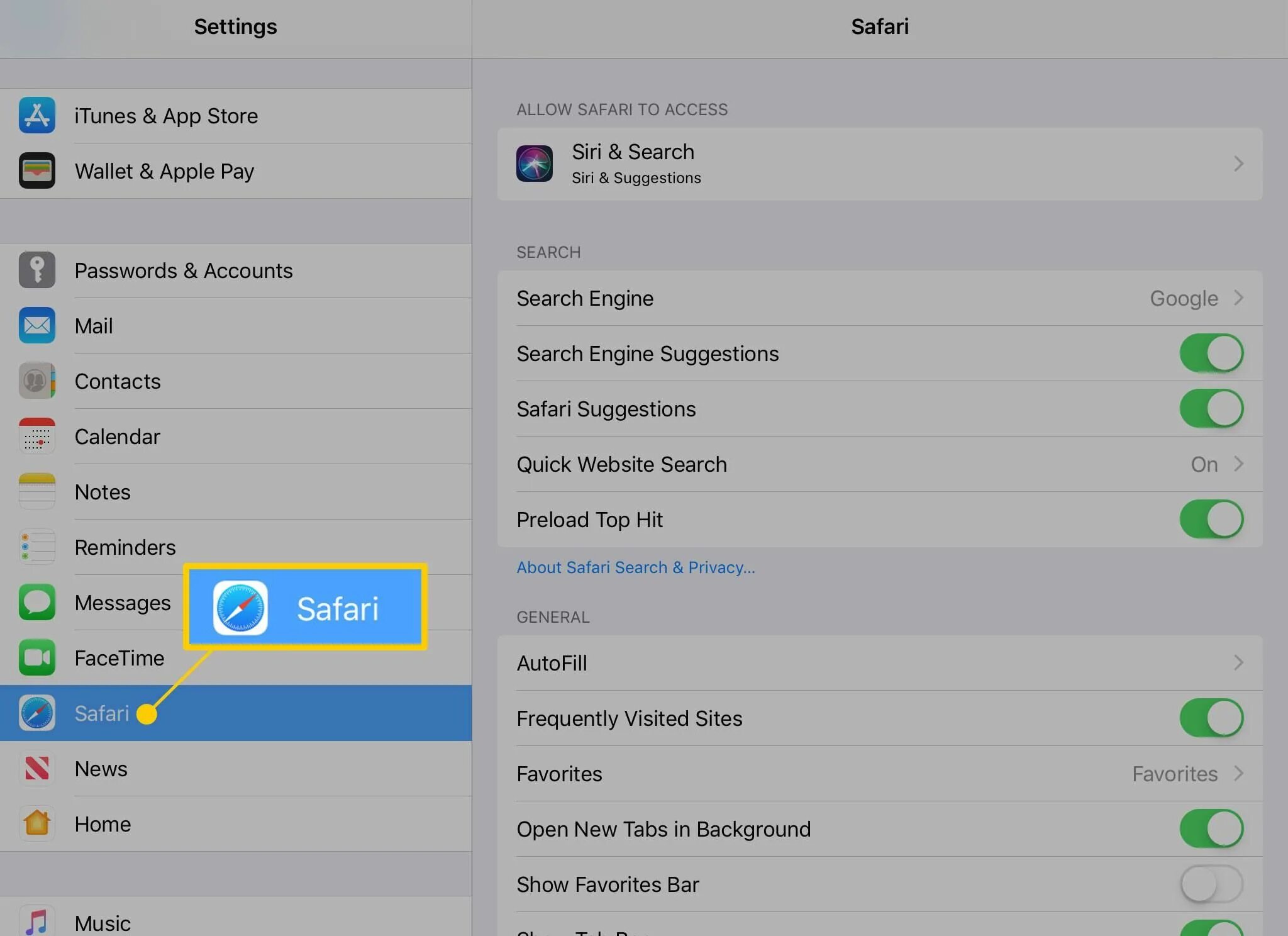Click the Siri icon in Safari access
This screenshot has width=1288, height=936.
pyautogui.click(x=535, y=164)
